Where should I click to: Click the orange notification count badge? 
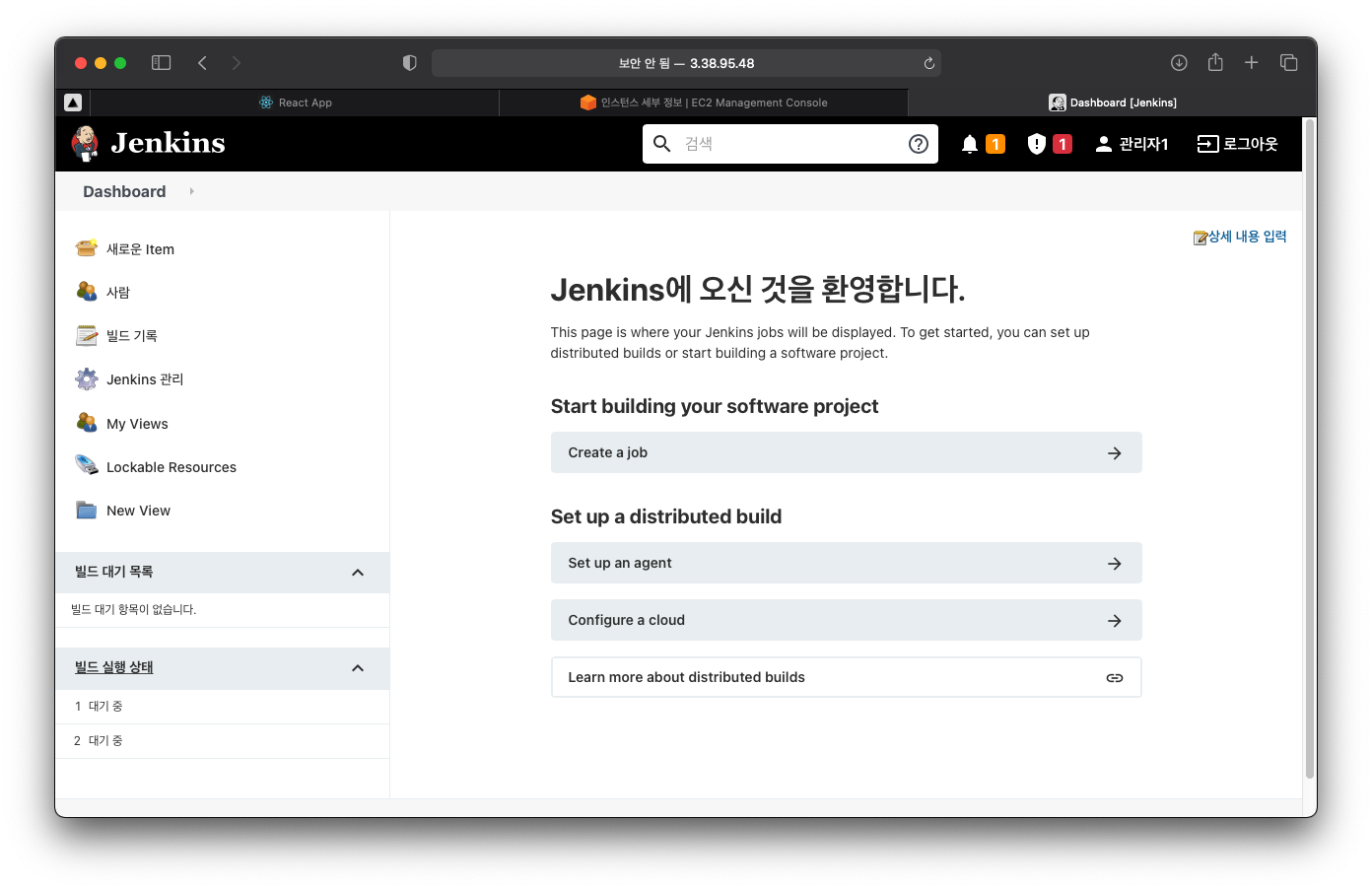pyautogui.click(x=995, y=144)
